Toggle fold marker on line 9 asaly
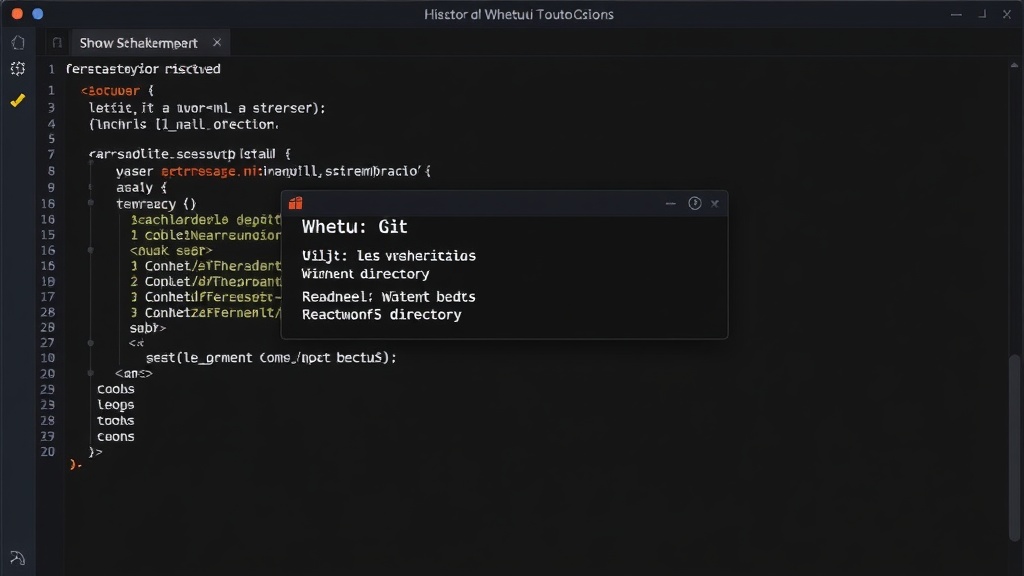The width and height of the screenshot is (1024, 576). pos(91,187)
